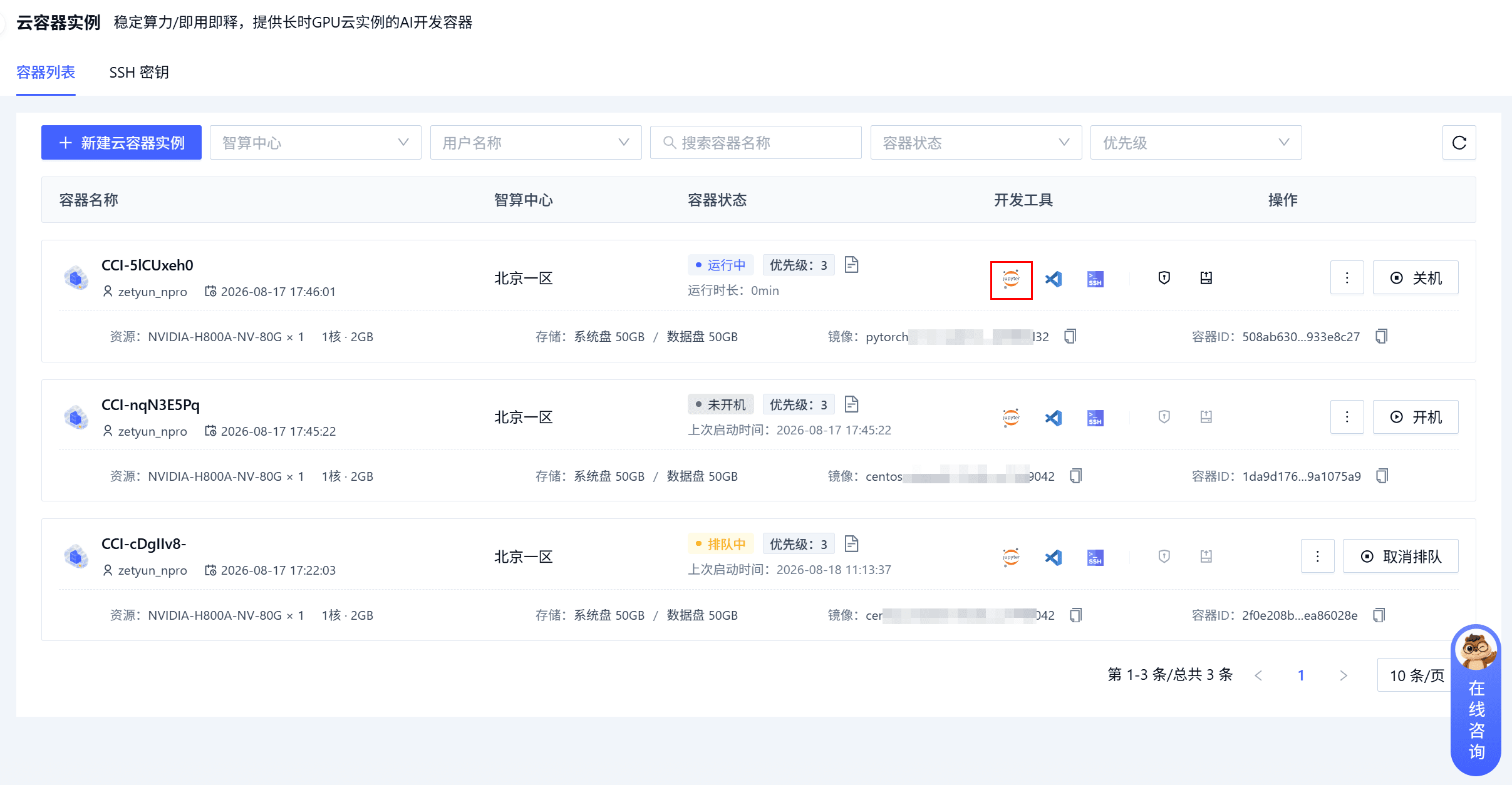Click 优先级: 3 tag in CCI-5lCUxeh0 row
1512x785 pixels.
[x=799, y=265]
